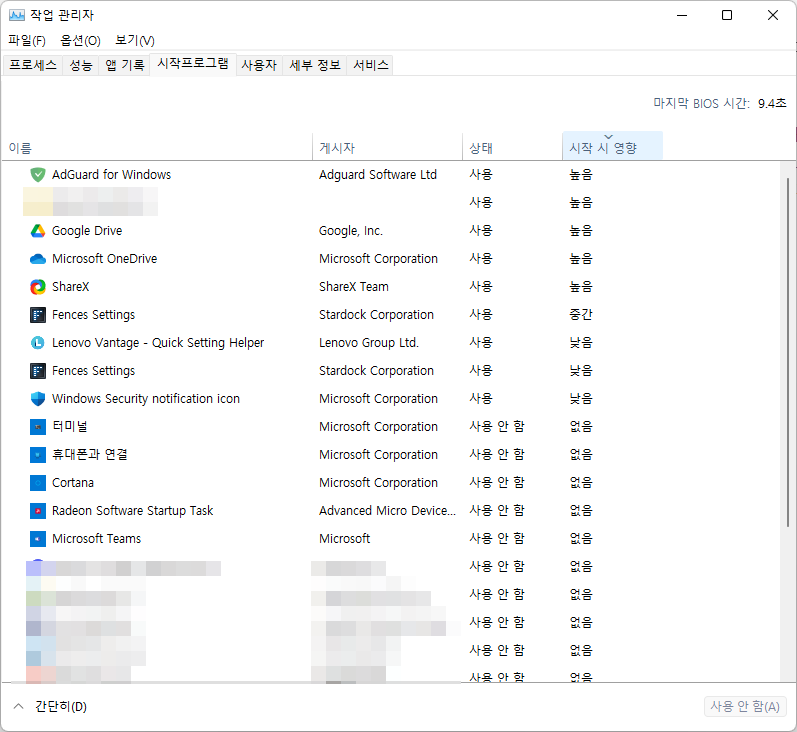Click publisher Adguard Software Ltd
The image size is (797, 732).
pyautogui.click(x=378, y=175)
